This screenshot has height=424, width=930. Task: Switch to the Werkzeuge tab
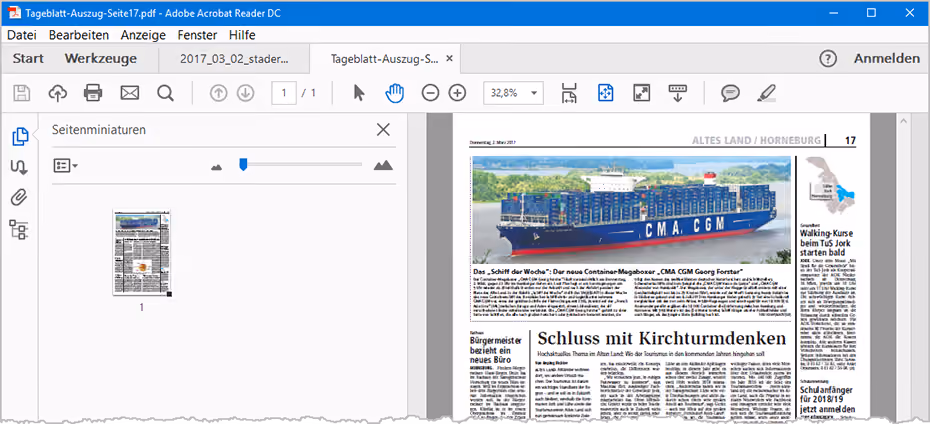(101, 59)
